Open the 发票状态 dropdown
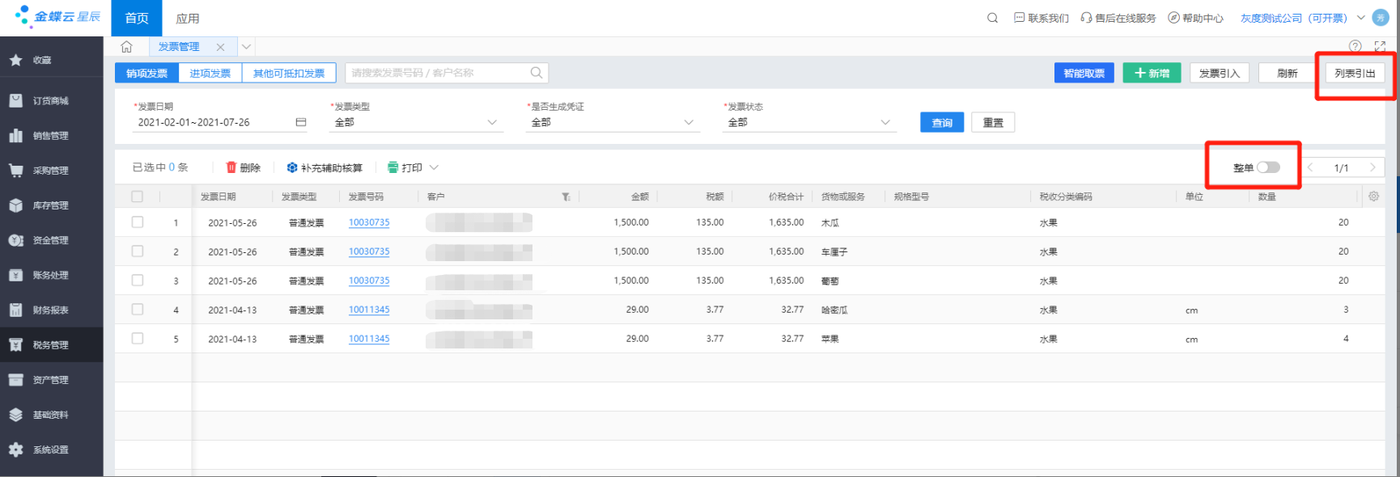1400x477 pixels. point(809,122)
